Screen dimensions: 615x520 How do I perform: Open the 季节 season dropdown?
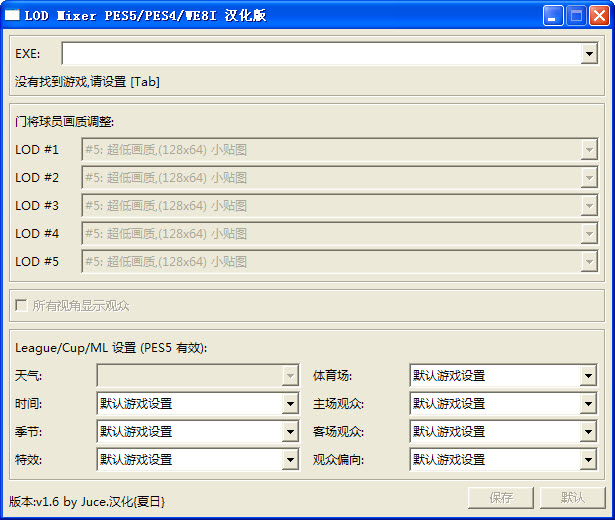[x=290, y=432]
